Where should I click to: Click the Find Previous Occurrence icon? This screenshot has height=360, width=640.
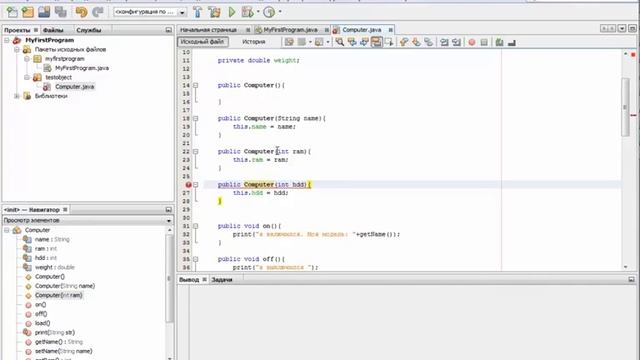click(352, 42)
